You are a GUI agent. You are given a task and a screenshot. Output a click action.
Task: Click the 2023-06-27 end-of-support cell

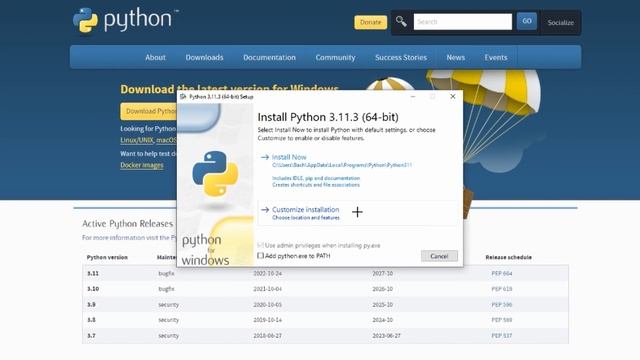(x=386, y=336)
